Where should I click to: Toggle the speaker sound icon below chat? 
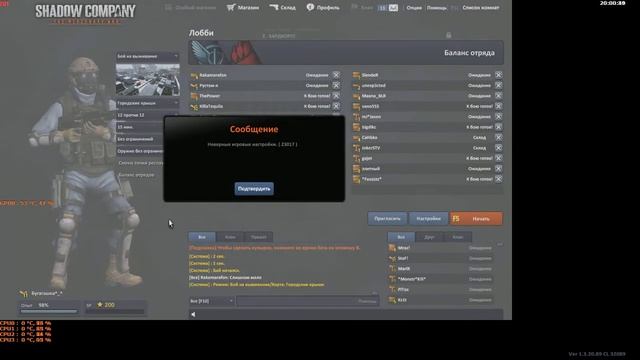pyautogui.click(x=193, y=314)
